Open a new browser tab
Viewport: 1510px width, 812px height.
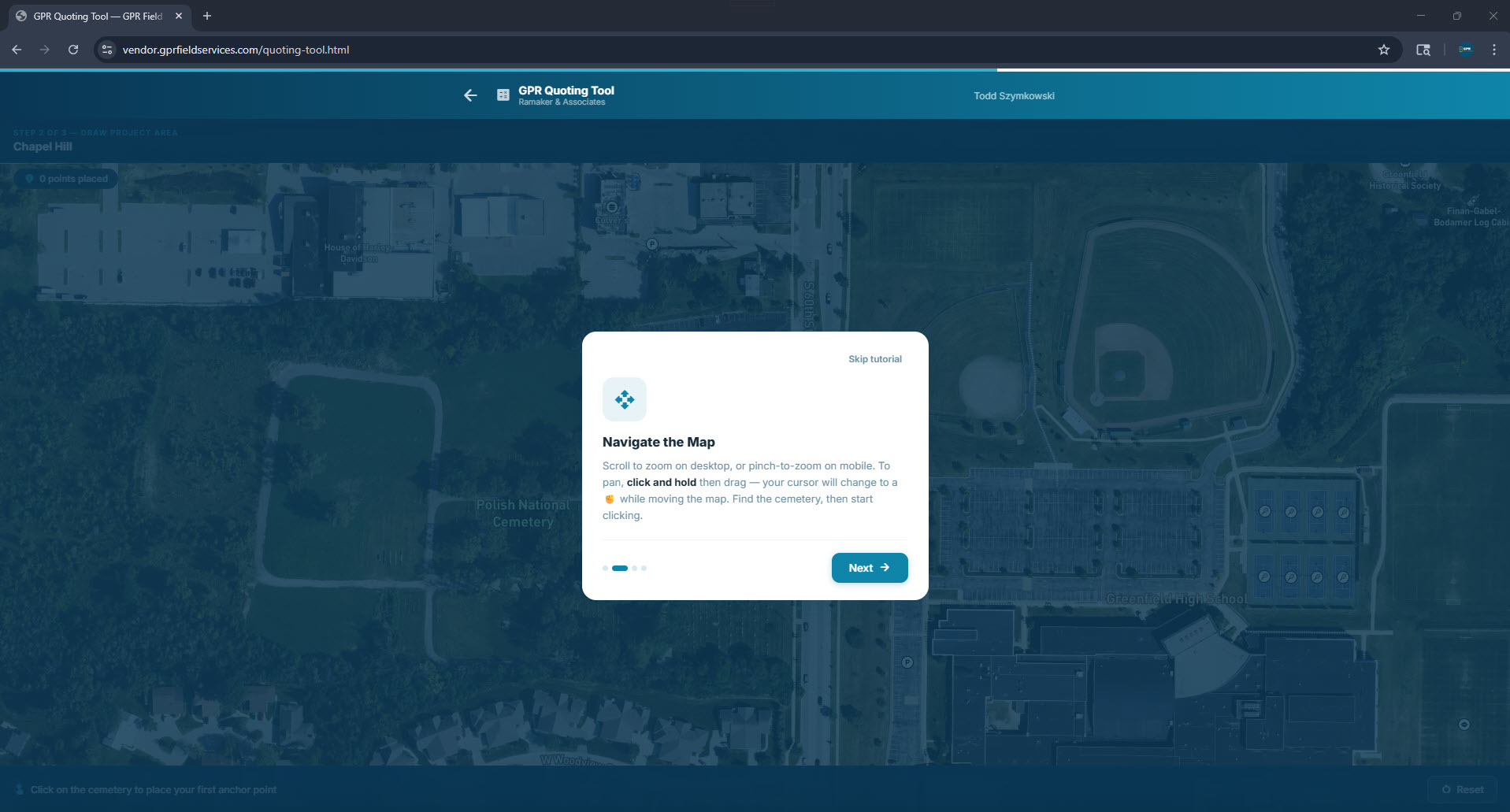(207, 16)
